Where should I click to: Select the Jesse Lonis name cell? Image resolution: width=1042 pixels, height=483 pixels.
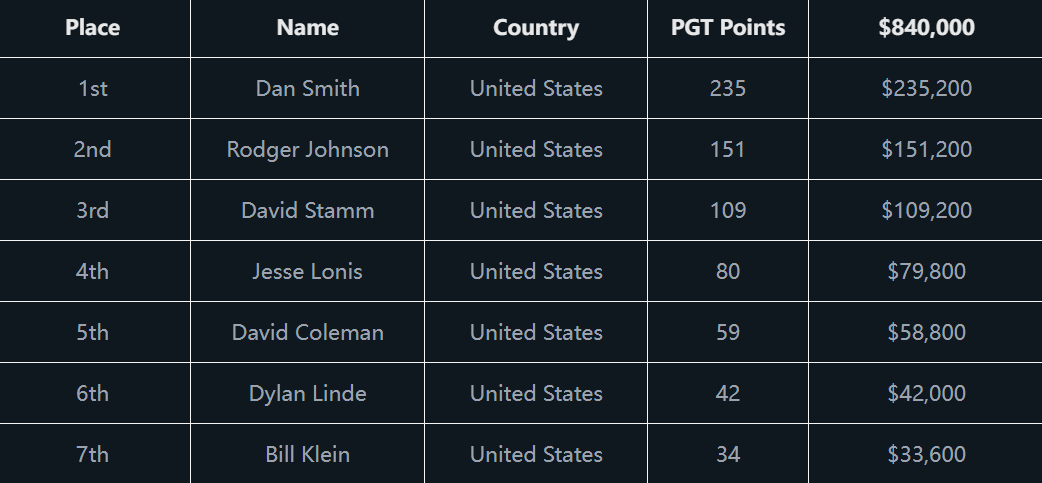point(307,271)
